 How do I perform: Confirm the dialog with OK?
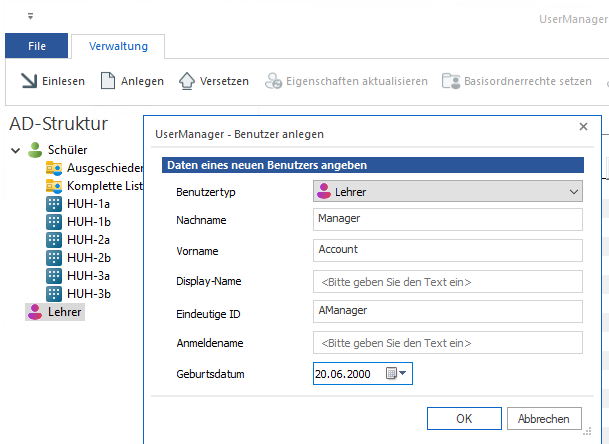pyautogui.click(x=464, y=418)
